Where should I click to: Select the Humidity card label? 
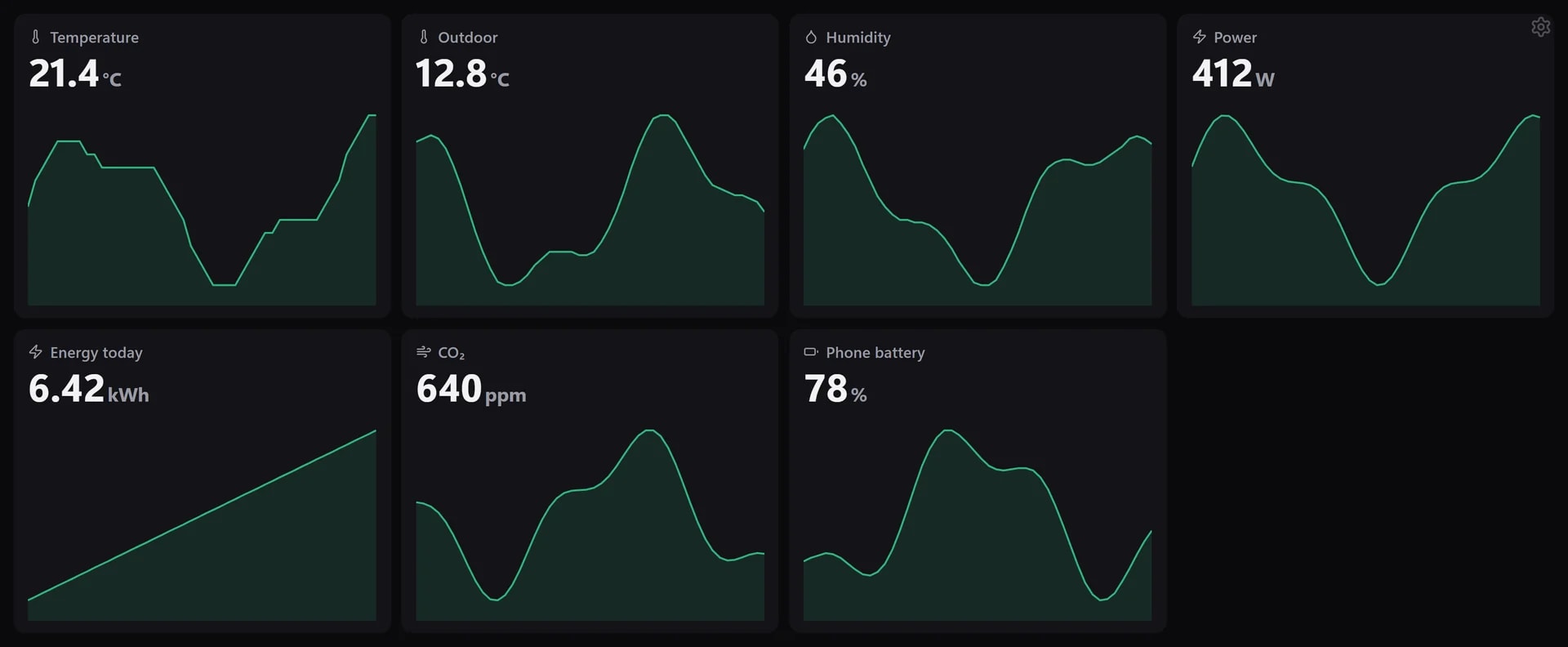pyautogui.click(x=858, y=38)
